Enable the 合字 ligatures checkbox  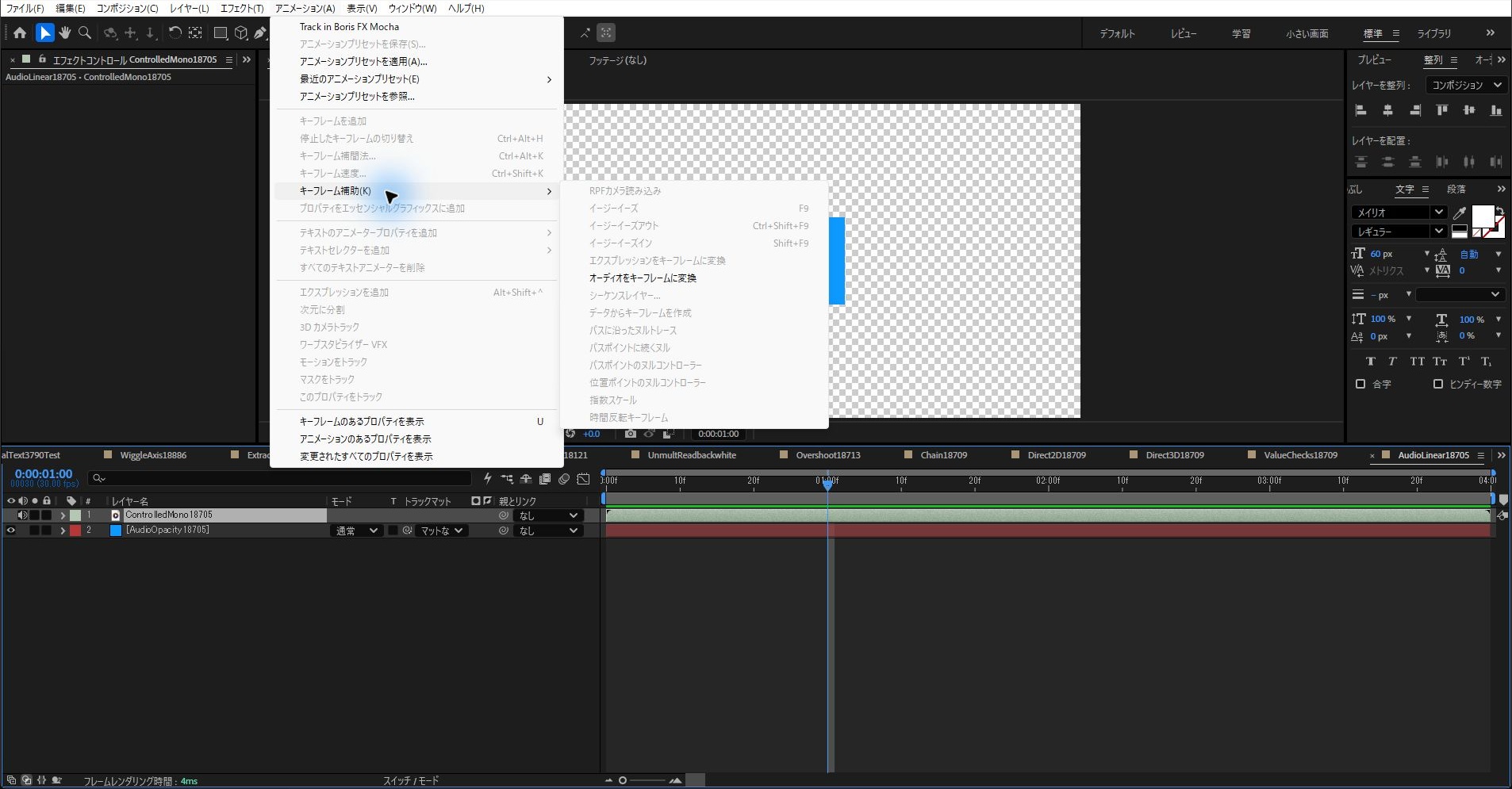1360,384
